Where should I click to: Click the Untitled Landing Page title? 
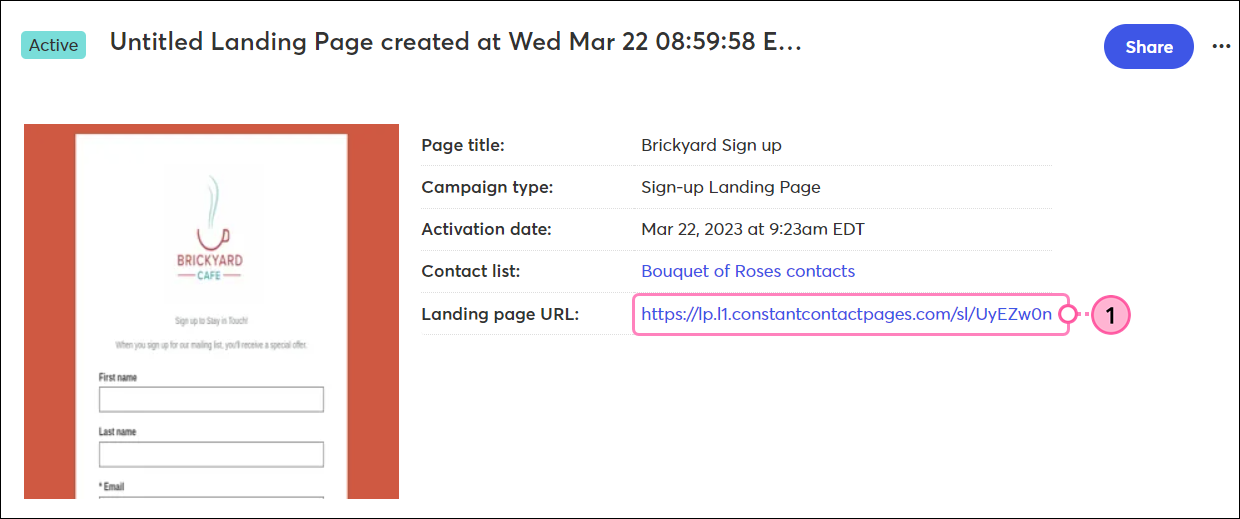pos(455,42)
